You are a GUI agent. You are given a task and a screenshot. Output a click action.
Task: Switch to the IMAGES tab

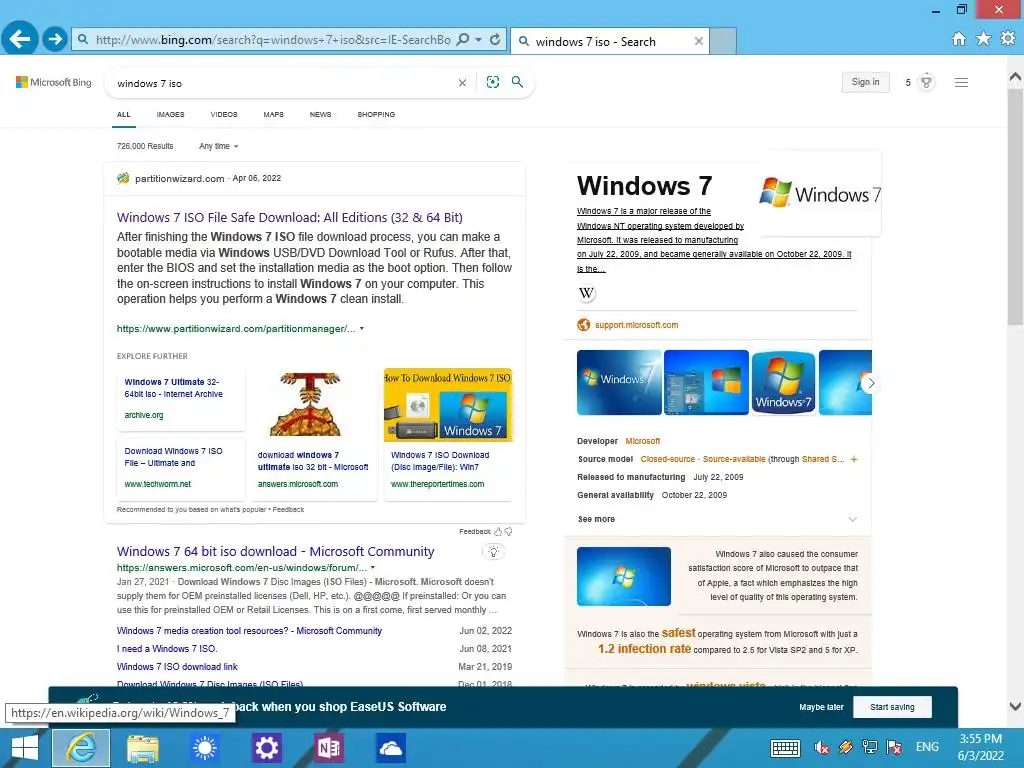(x=170, y=114)
